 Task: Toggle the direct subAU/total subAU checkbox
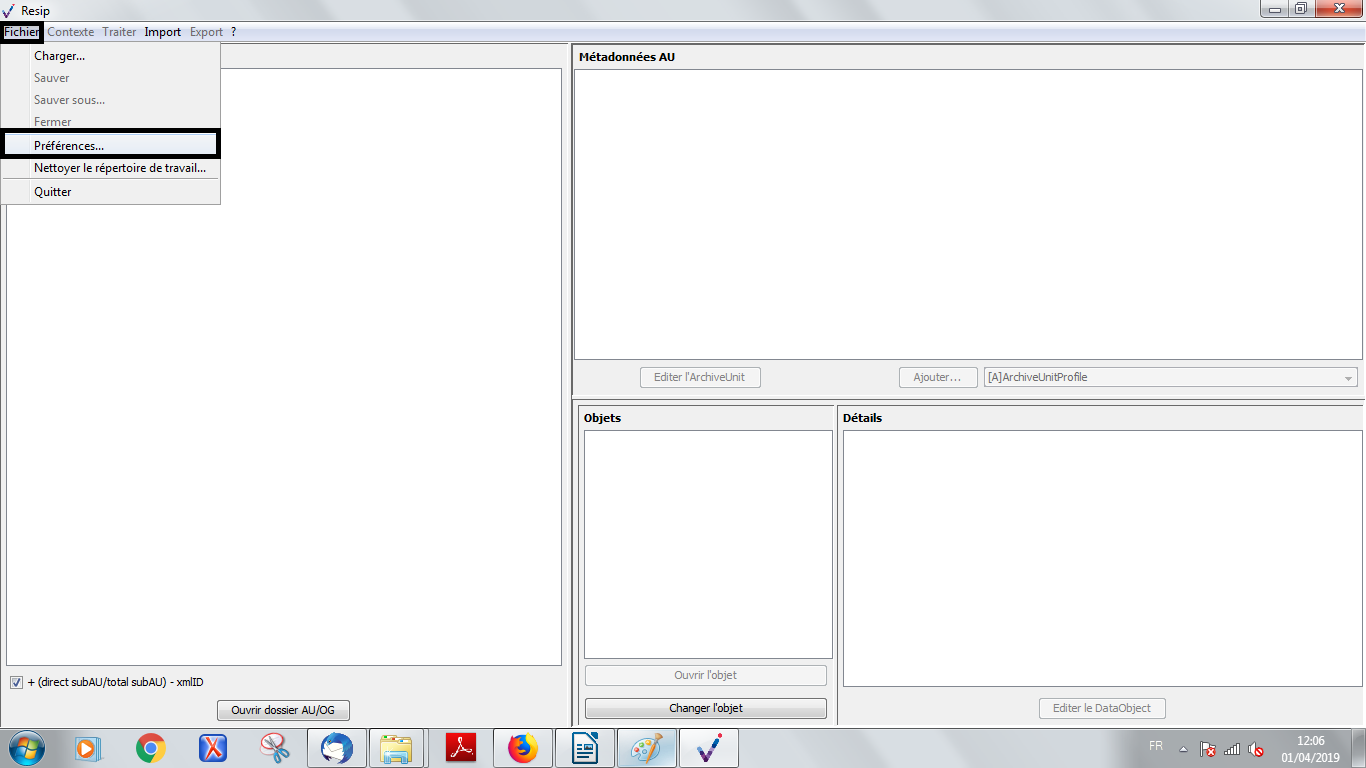tap(16, 683)
